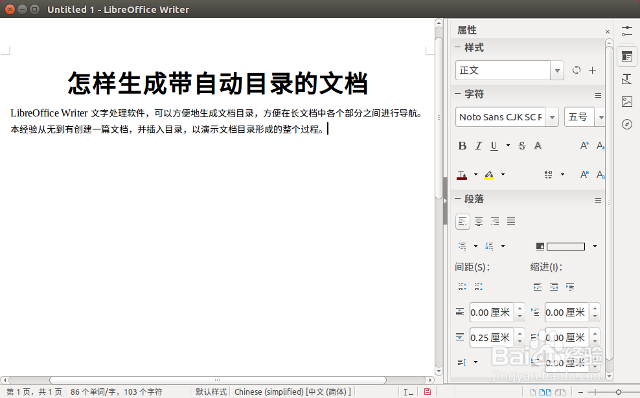Collapse the 样式 section
The width and height of the screenshot is (640, 398).
[x=458, y=47]
